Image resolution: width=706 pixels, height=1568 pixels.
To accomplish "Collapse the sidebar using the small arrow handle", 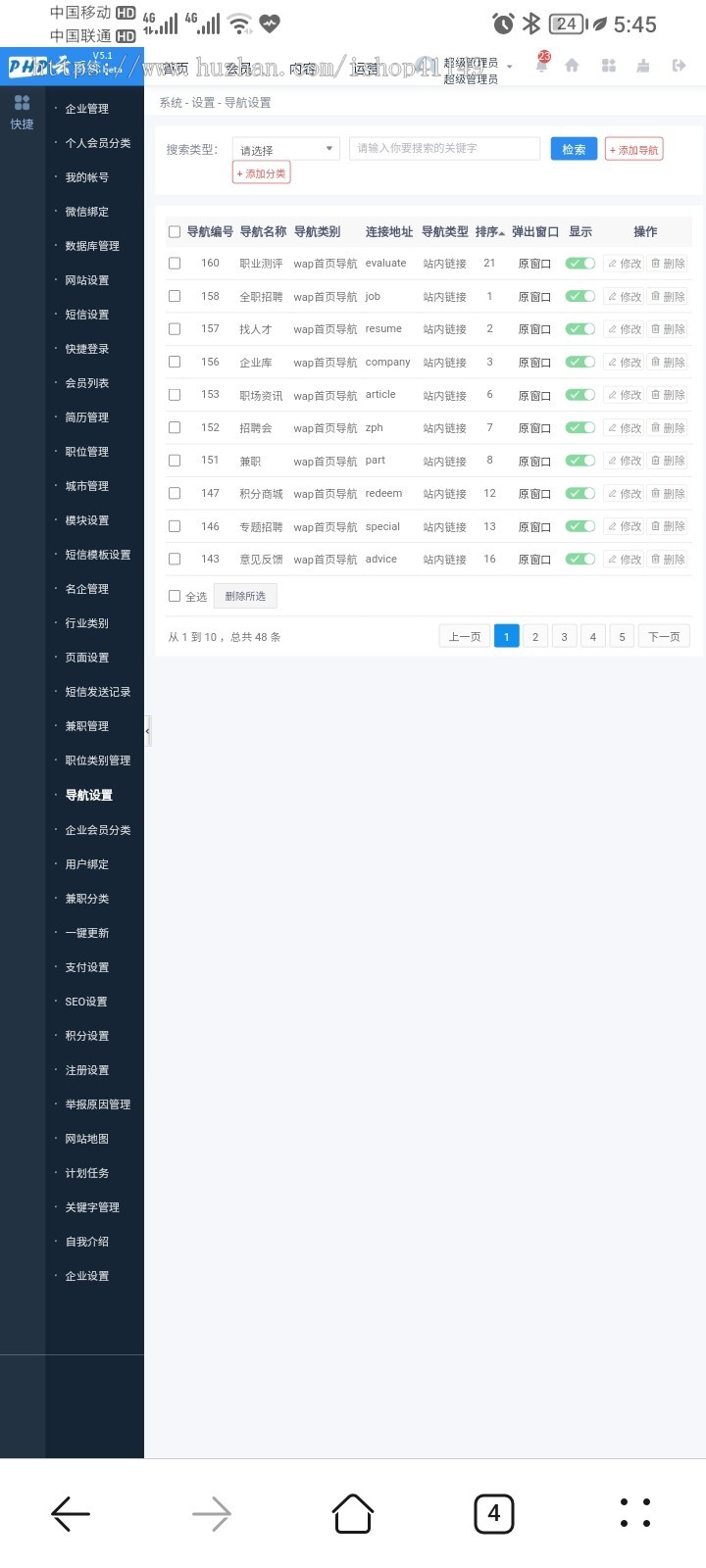I will coord(148,731).
